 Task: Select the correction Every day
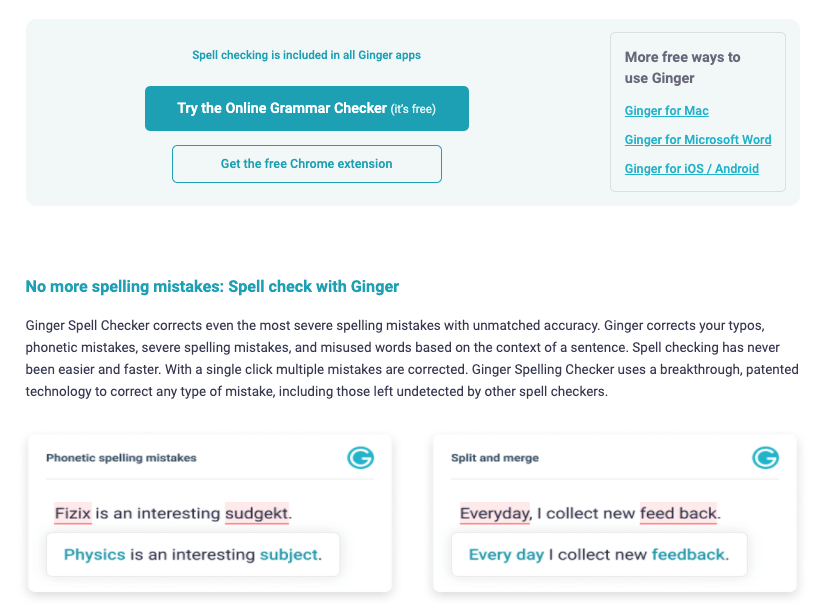(506, 554)
